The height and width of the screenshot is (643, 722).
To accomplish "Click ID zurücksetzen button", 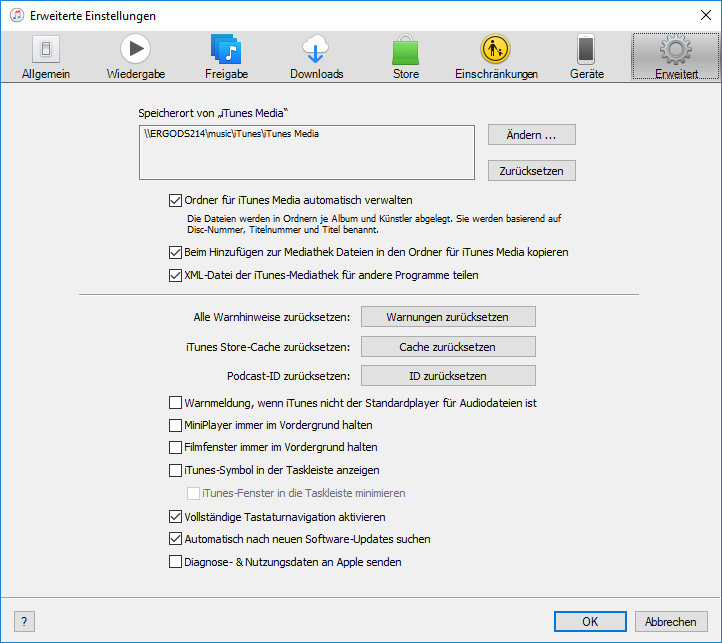I will tap(448, 376).
